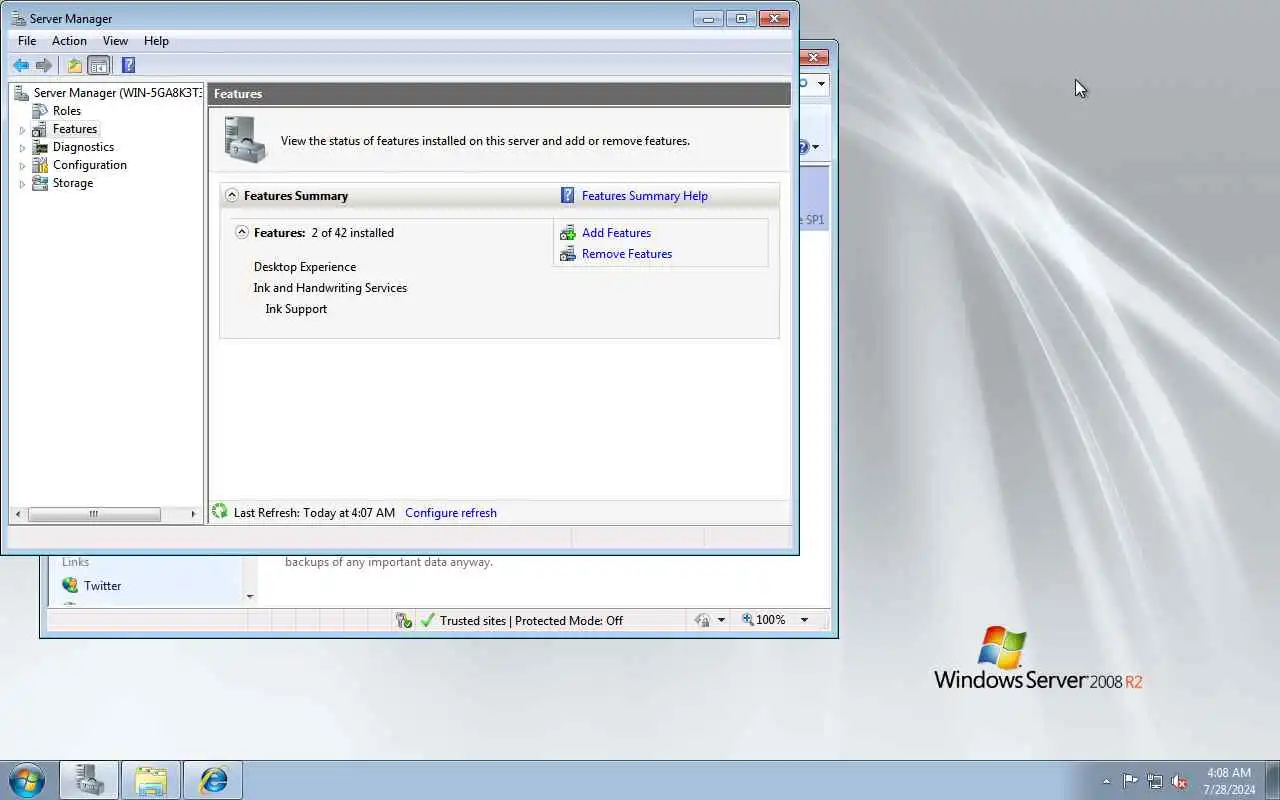Open the Start menu

tap(26, 780)
